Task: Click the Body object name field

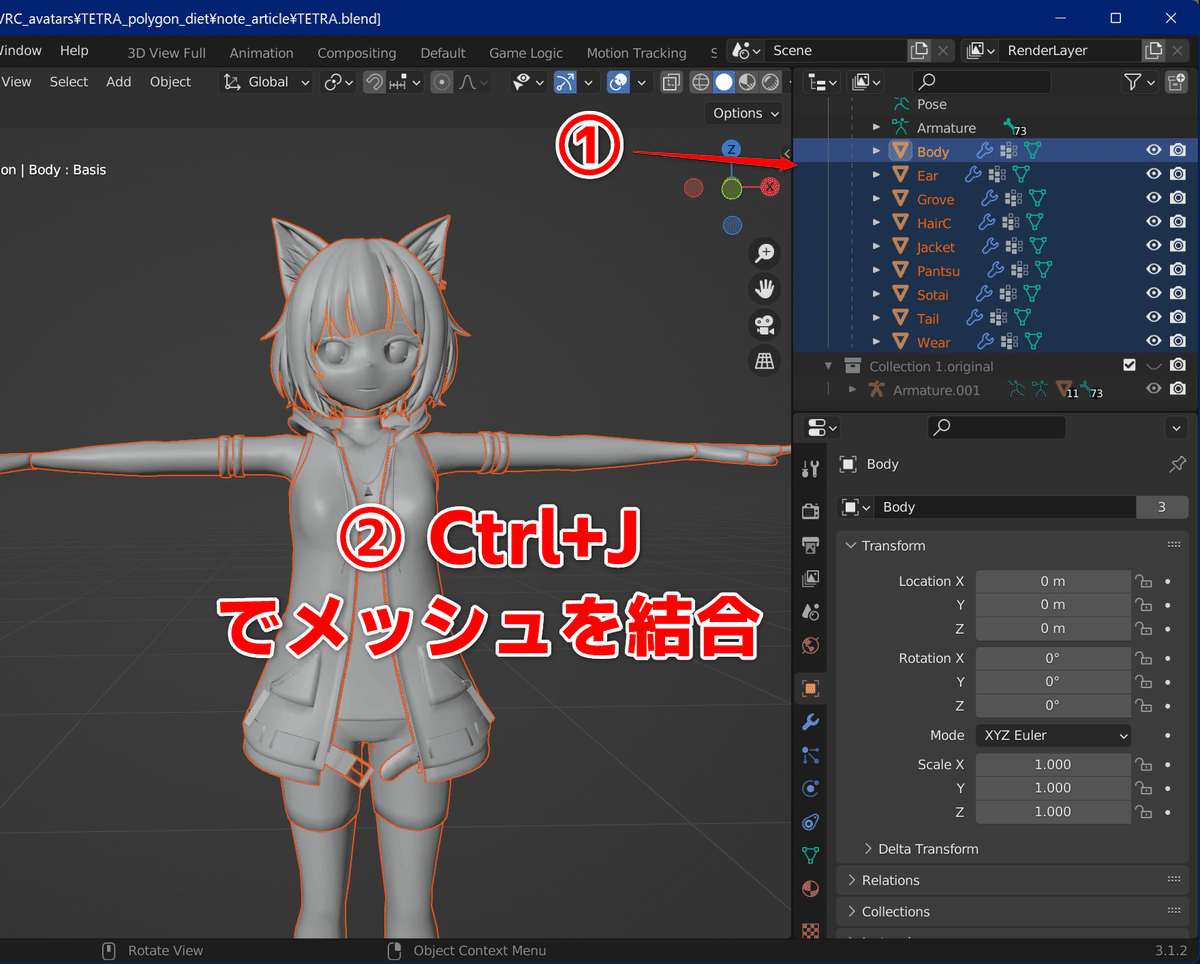Action: coord(1006,507)
